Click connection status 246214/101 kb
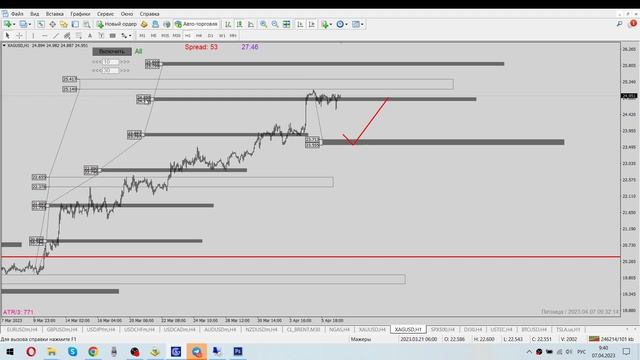This screenshot has height=360, width=640. click(611, 339)
